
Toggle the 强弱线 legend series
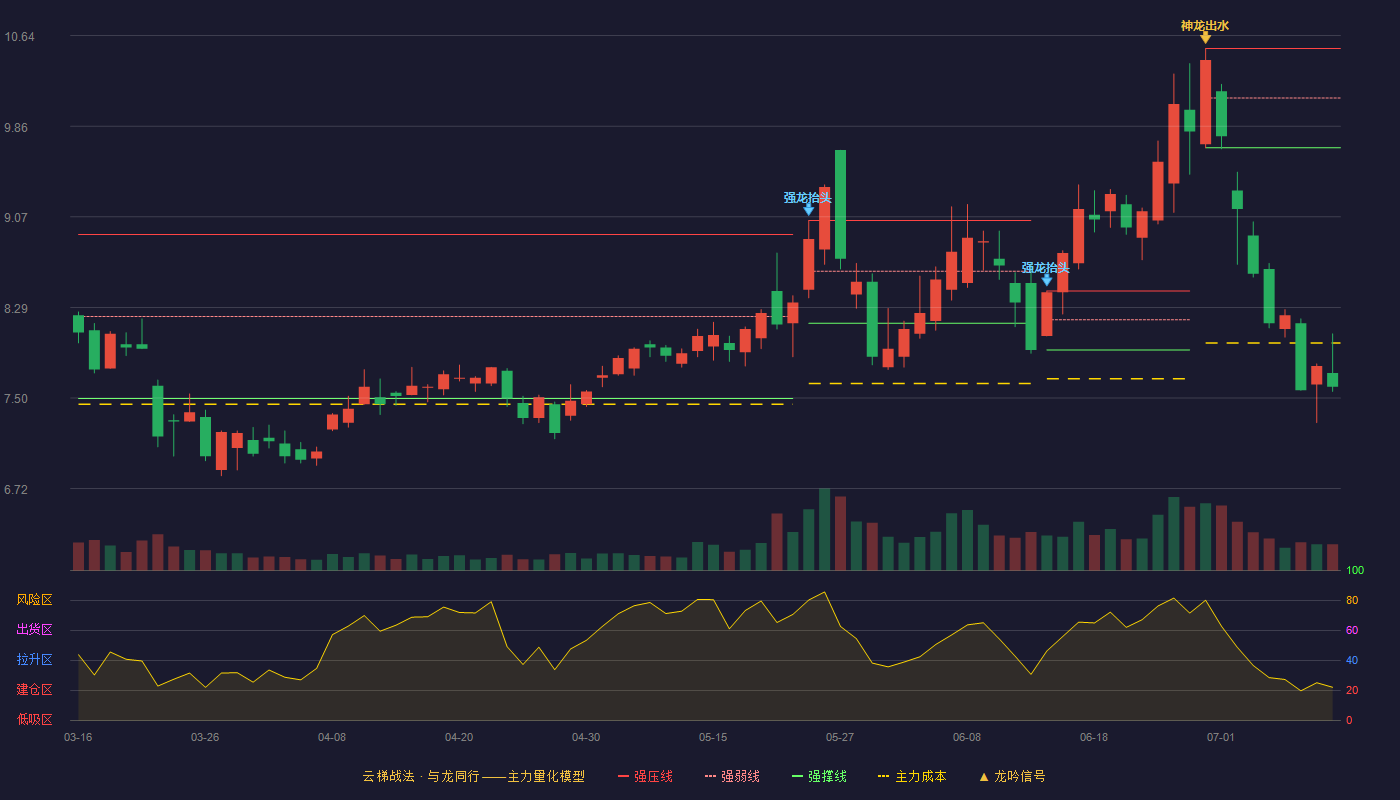coord(732,776)
